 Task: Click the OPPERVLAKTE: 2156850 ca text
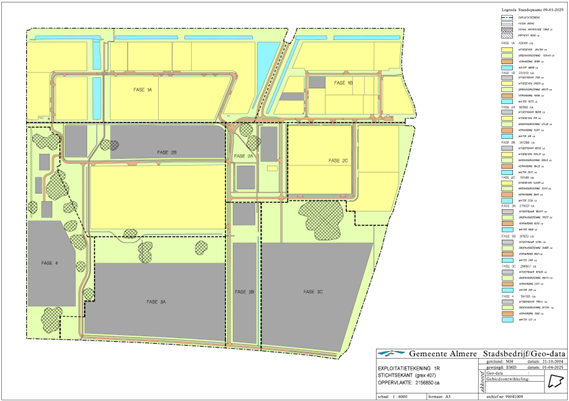tap(409, 383)
